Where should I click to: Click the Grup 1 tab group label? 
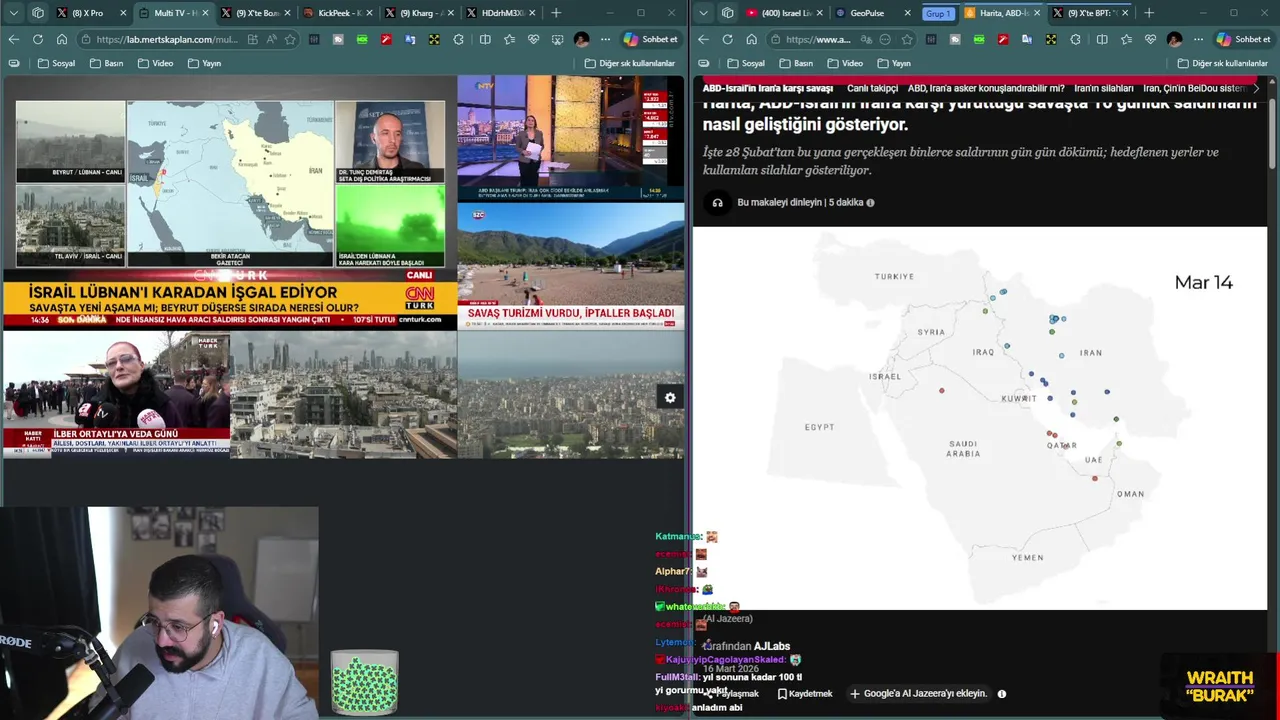tap(938, 13)
